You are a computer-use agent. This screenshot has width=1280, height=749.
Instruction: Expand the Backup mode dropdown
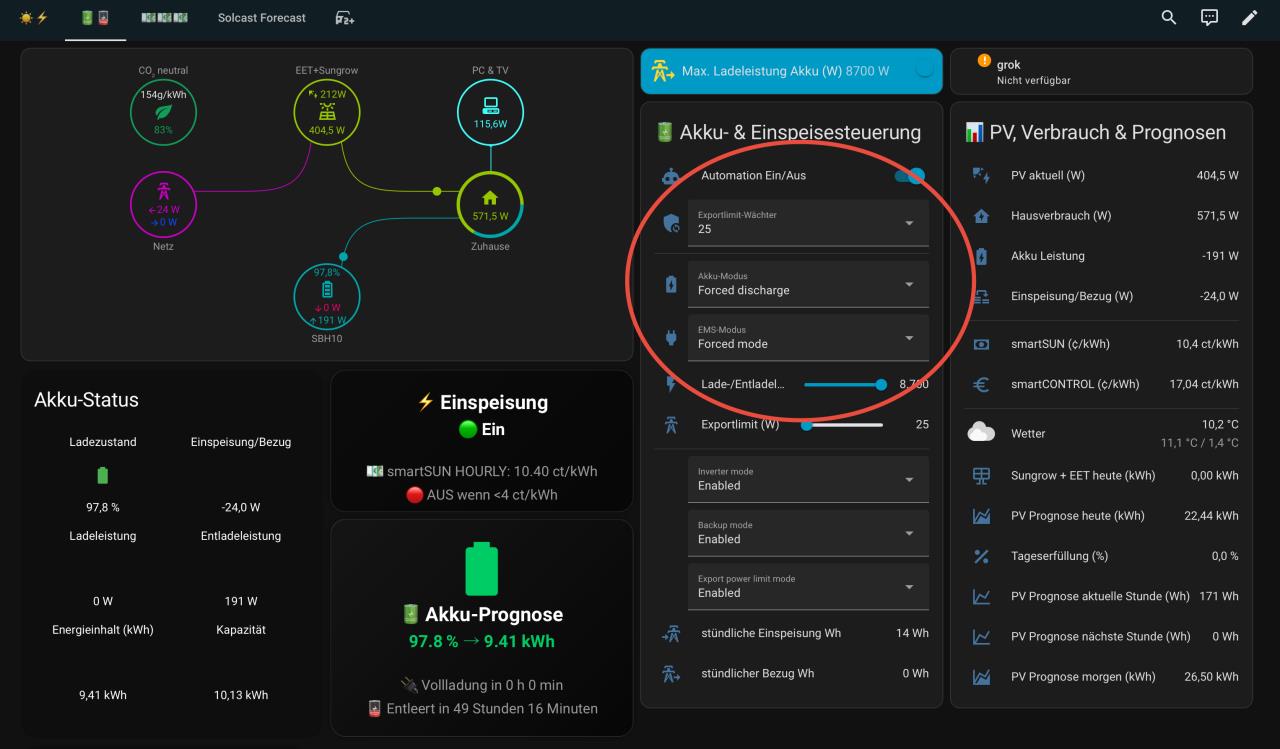[x=807, y=533]
